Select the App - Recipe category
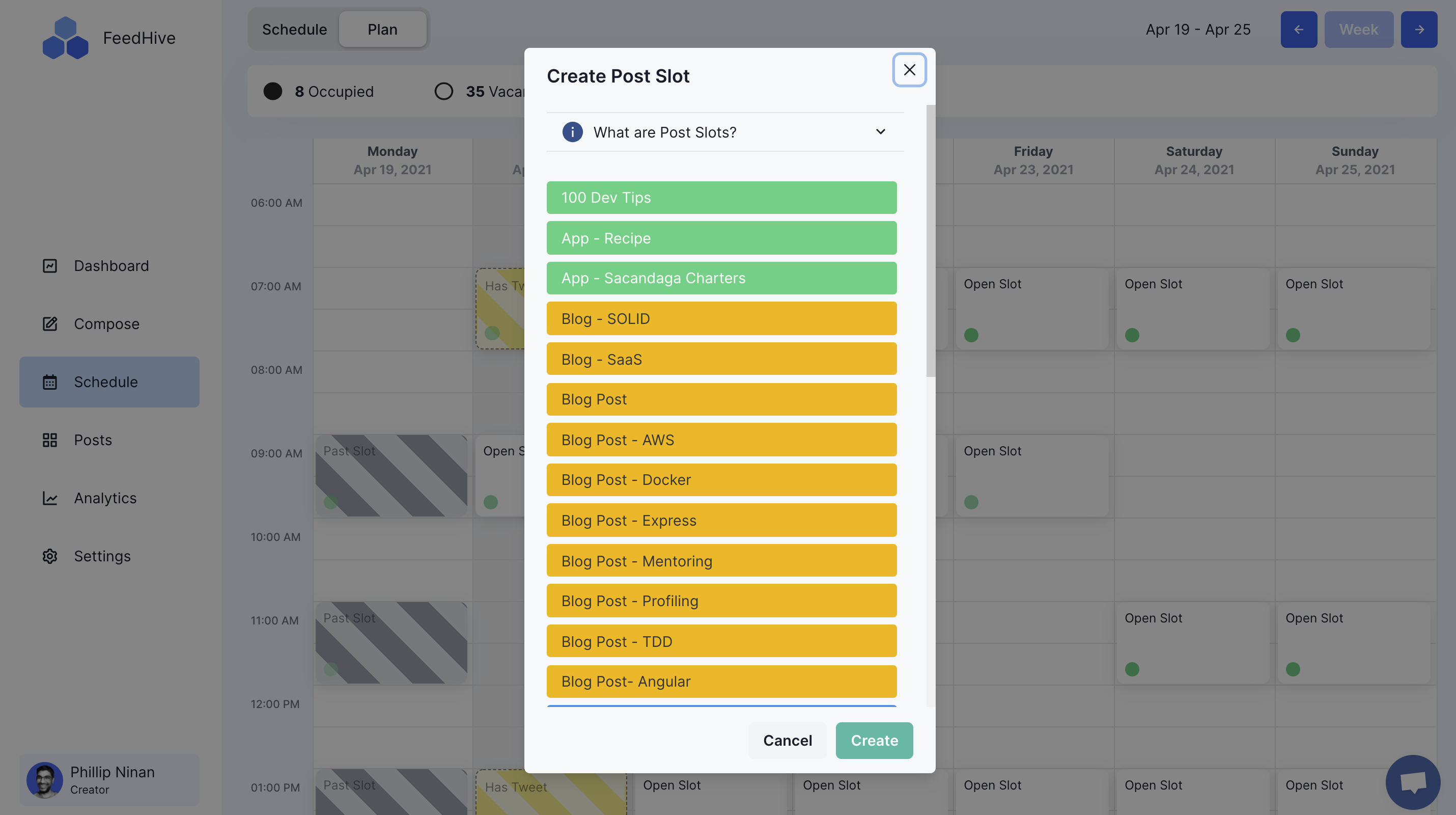Screen dimensions: 1456x815 (721, 238)
